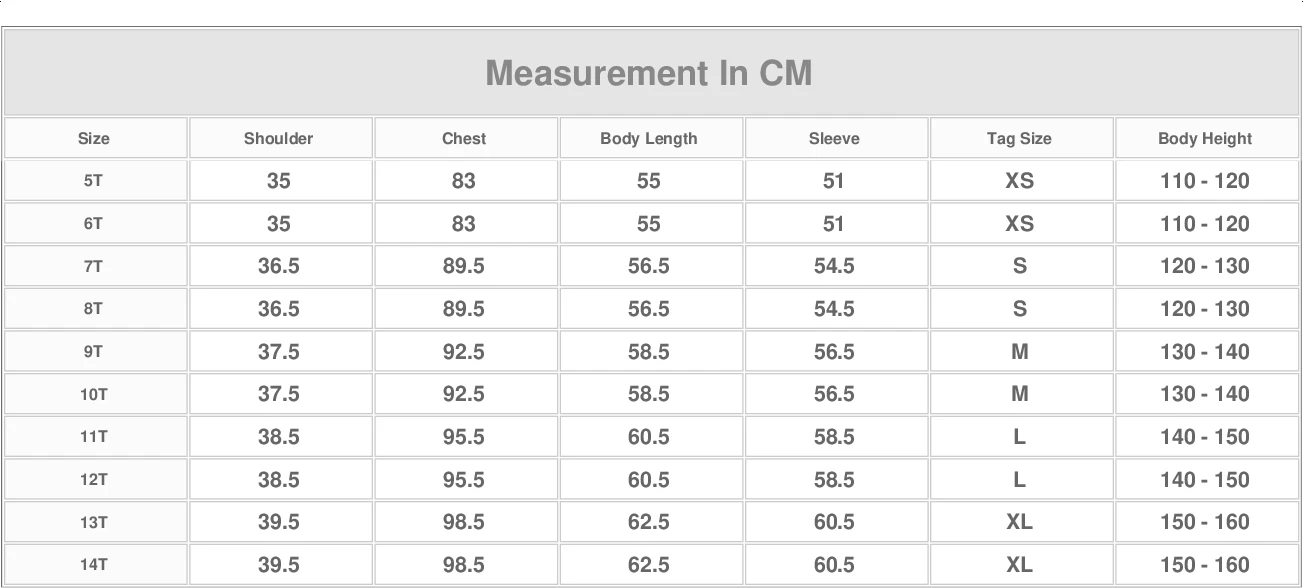
Task: Select the Body Length value for 13T
Action: [x=649, y=522]
